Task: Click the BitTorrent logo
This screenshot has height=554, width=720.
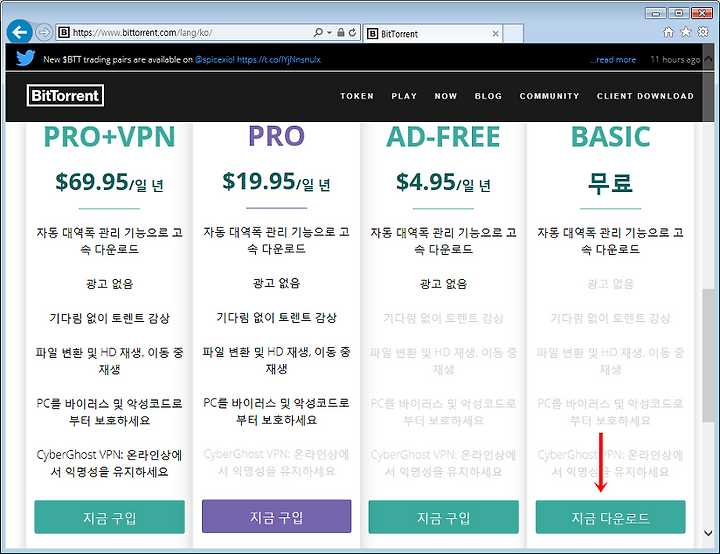Action: [x=65, y=95]
